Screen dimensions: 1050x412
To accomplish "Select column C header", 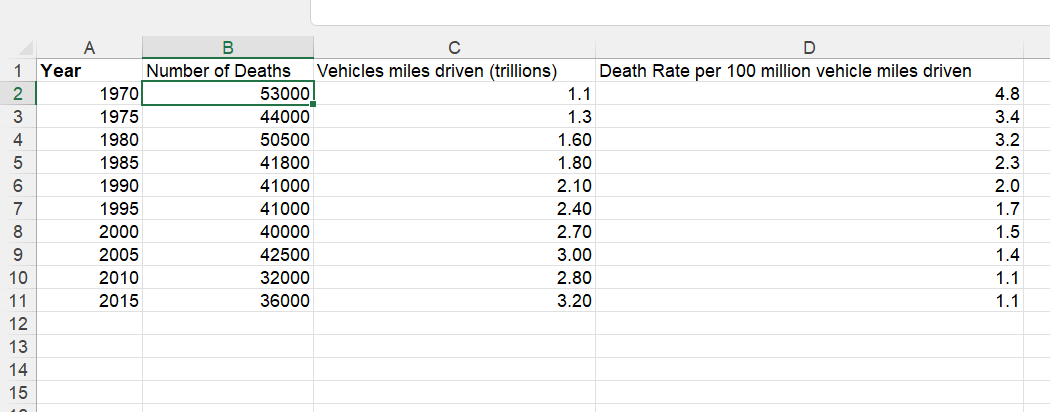I will [x=454, y=48].
